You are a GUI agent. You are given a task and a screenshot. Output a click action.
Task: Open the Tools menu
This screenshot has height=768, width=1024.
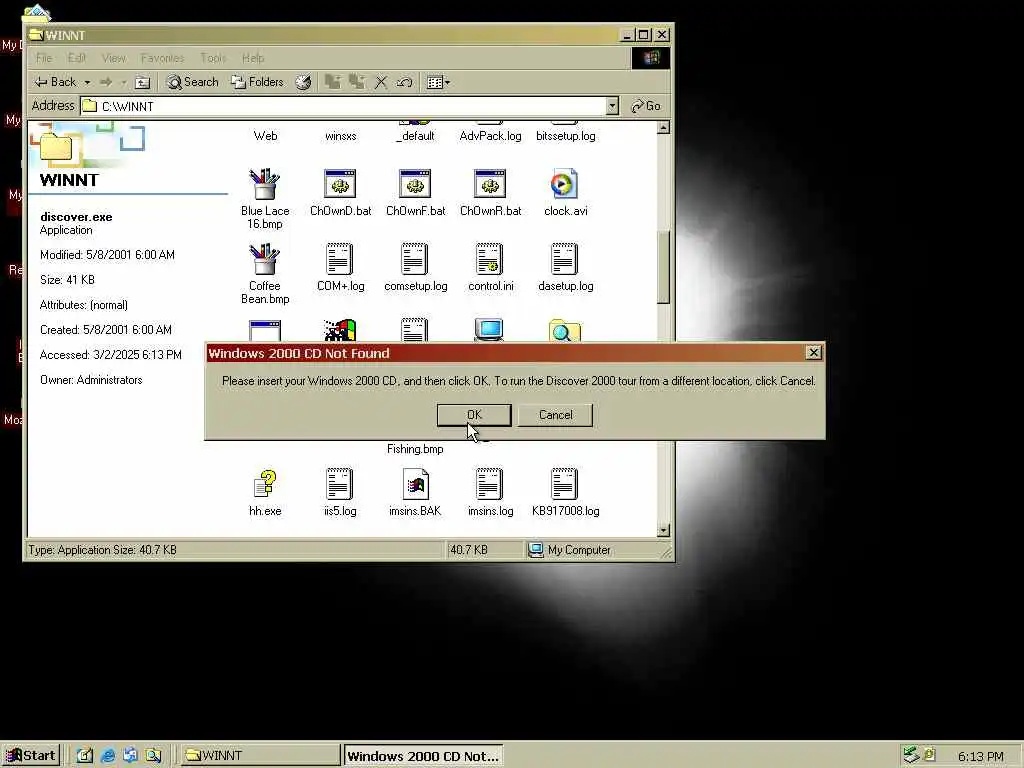tap(213, 58)
